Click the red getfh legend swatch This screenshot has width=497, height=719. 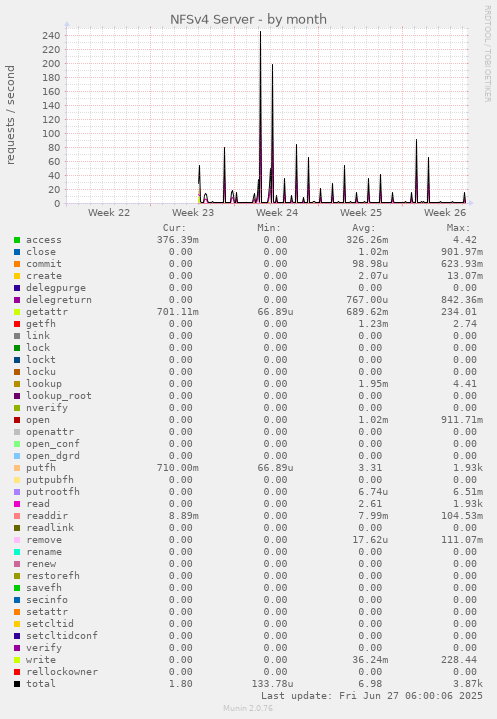[17, 324]
